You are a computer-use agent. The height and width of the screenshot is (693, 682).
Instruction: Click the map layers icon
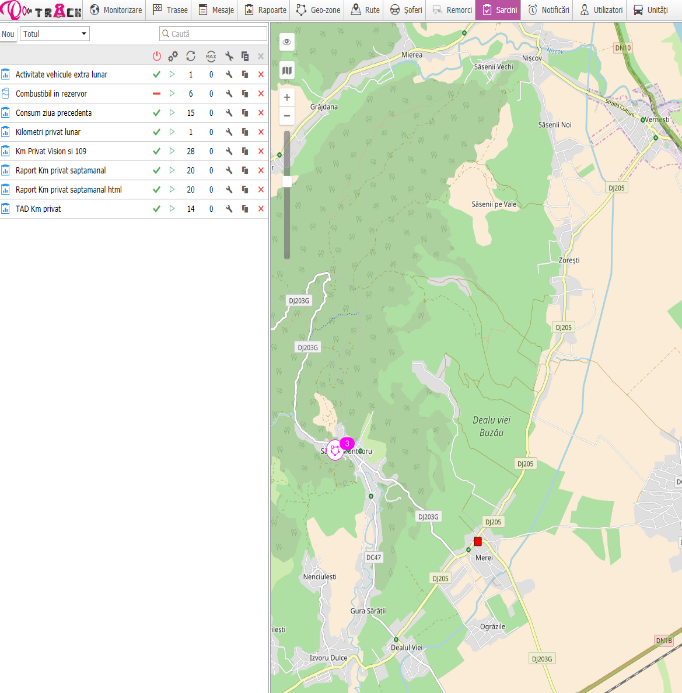[x=287, y=71]
